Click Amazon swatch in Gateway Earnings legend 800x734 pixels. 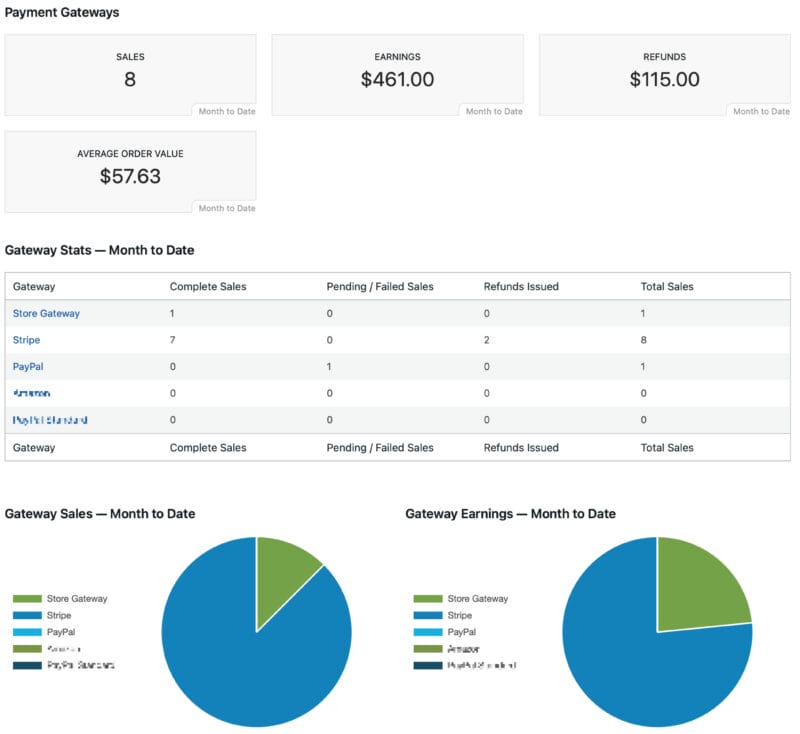(427, 649)
